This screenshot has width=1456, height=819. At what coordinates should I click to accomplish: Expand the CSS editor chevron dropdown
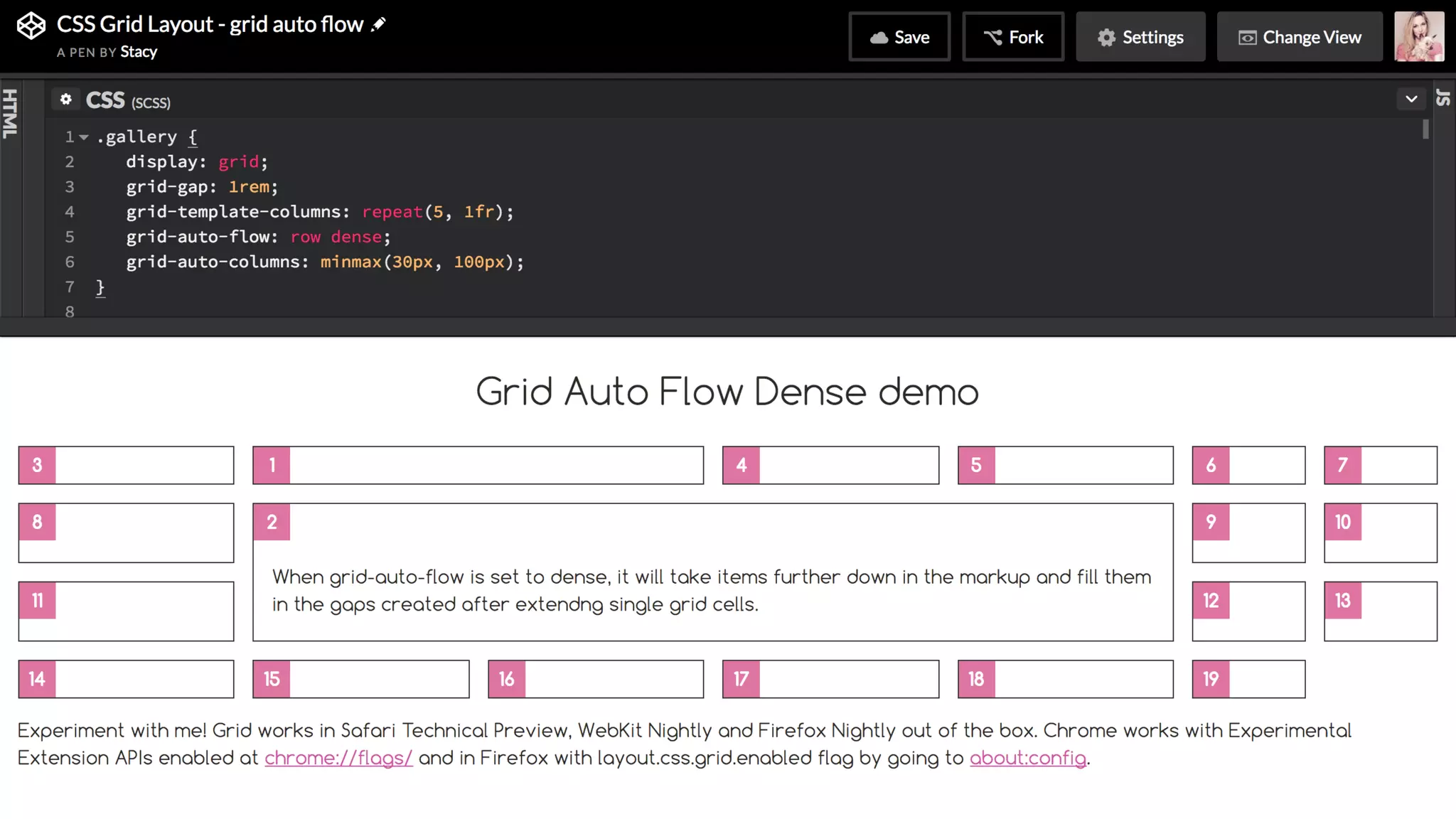click(x=1411, y=100)
